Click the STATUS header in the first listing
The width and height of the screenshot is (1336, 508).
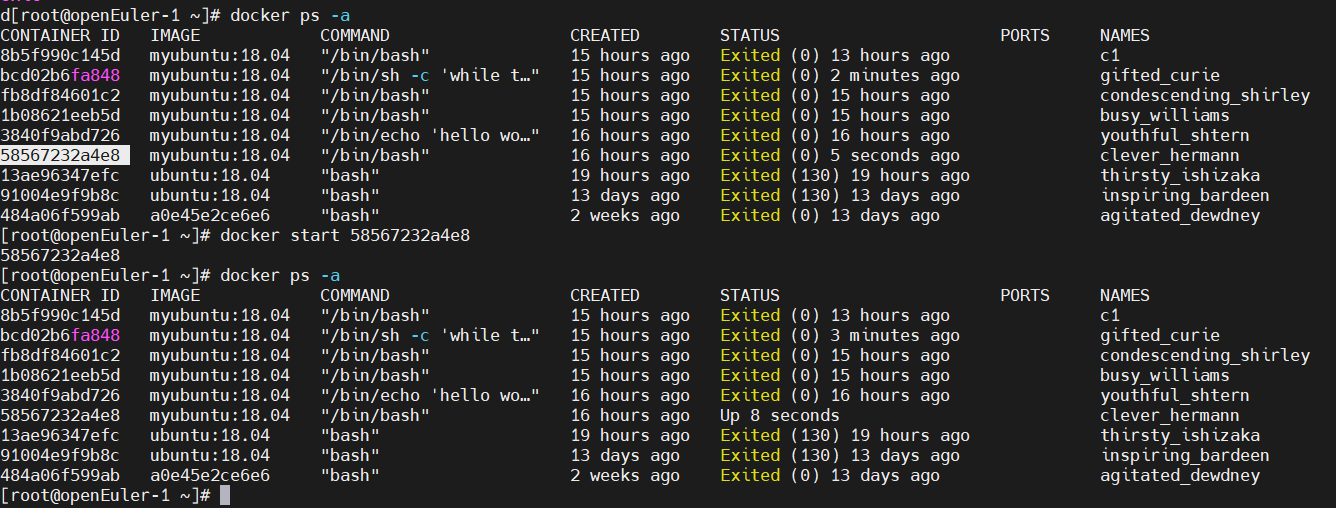click(750, 35)
